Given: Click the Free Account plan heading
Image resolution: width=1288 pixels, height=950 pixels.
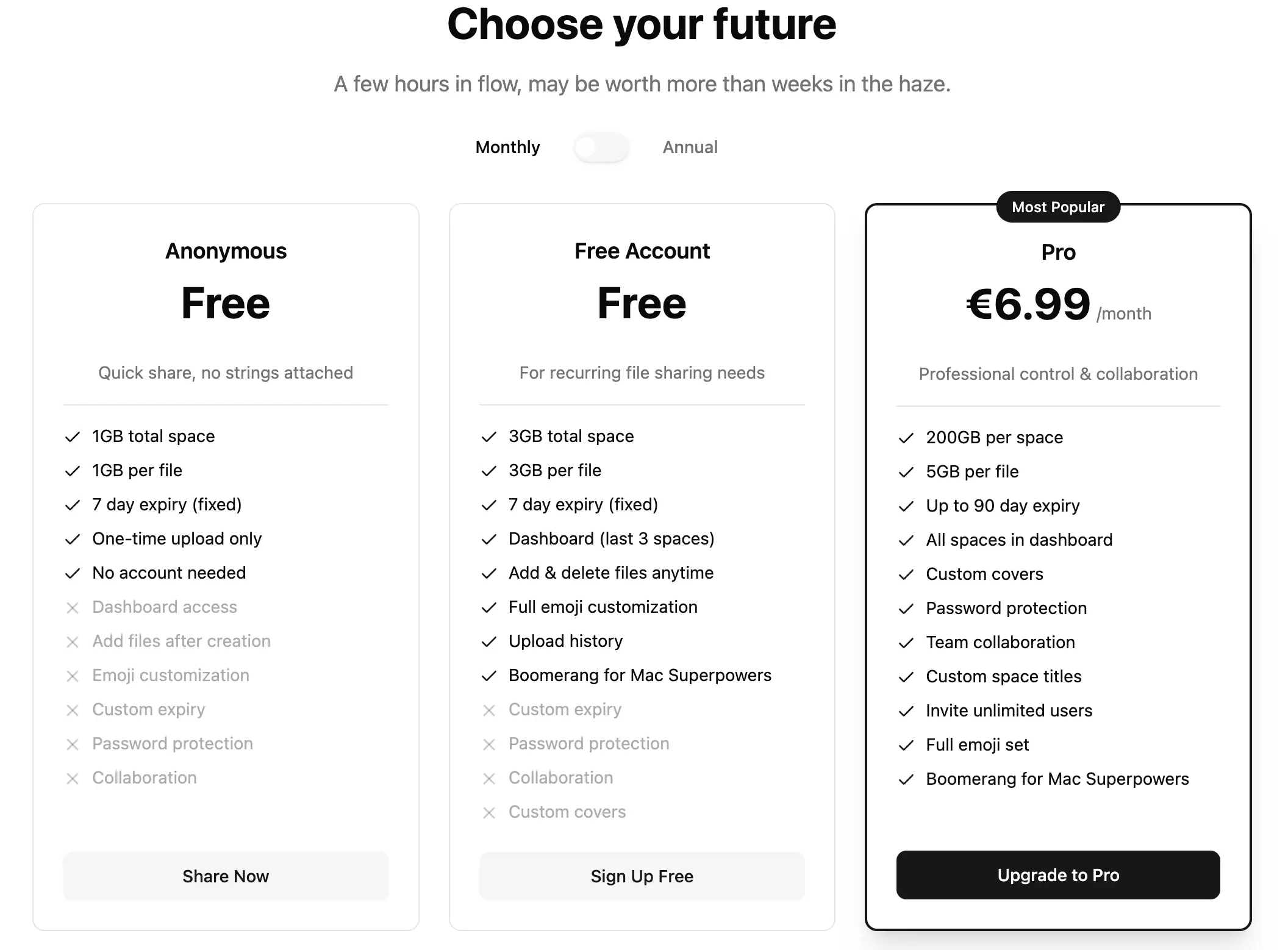Looking at the screenshot, I should (642, 251).
